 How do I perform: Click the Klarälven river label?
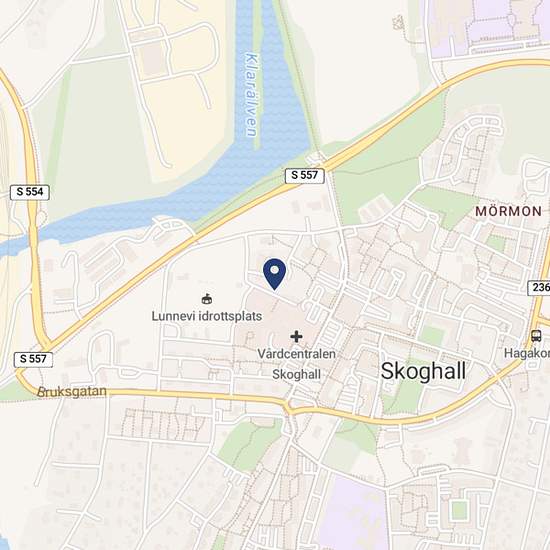pos(252,95)
